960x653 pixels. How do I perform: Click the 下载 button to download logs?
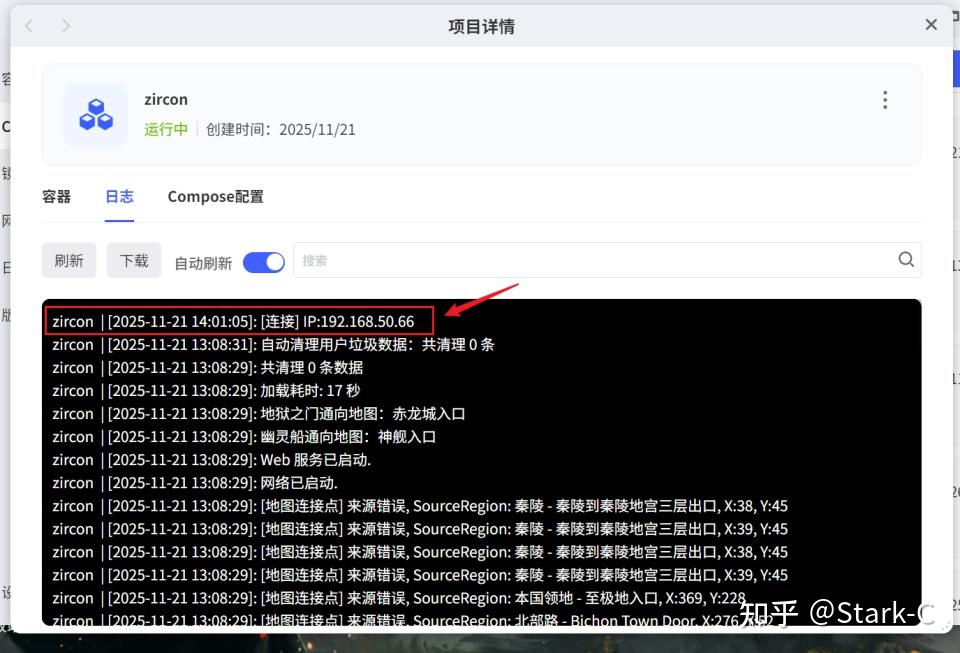pyautogui.click(x=134, y=260)
